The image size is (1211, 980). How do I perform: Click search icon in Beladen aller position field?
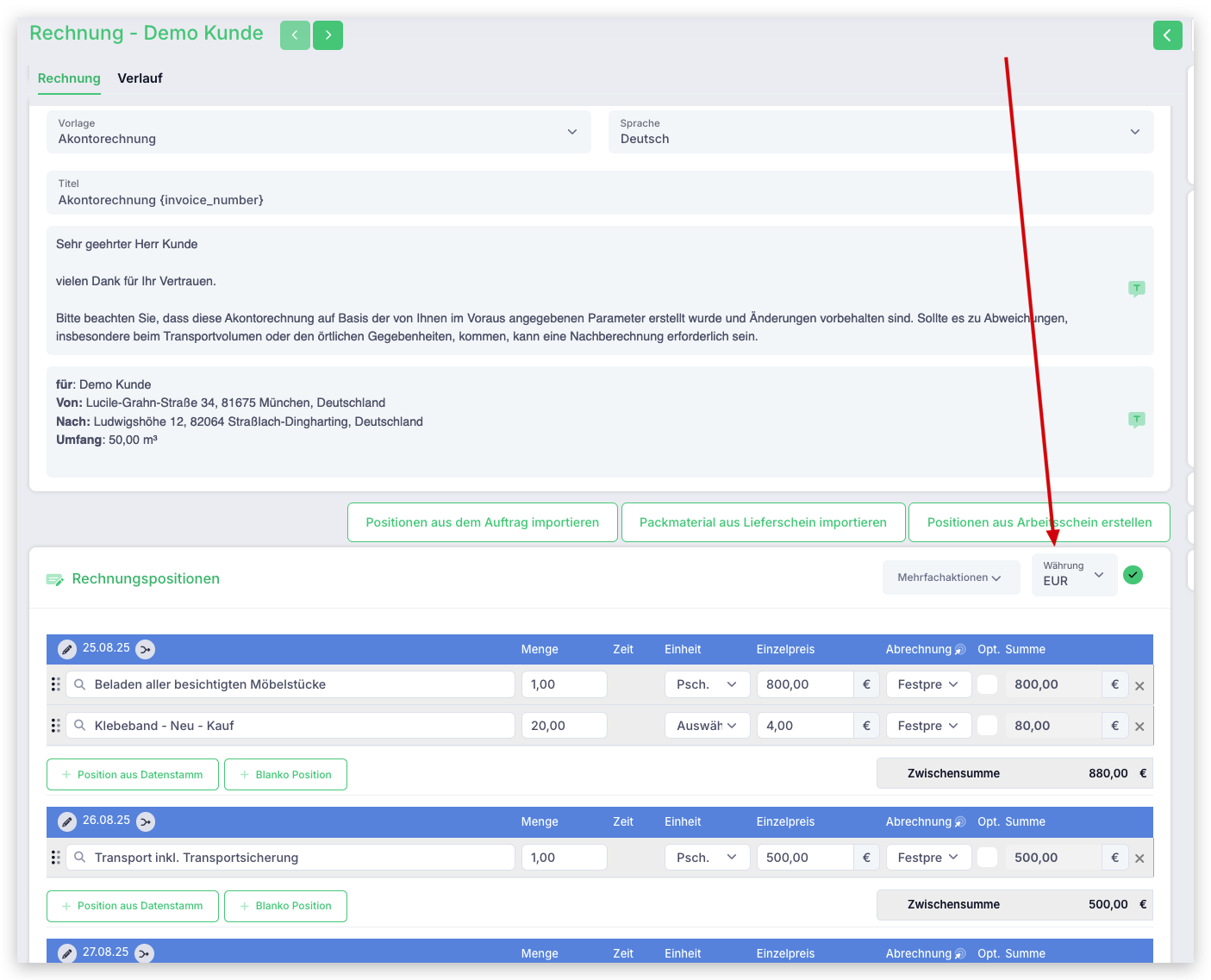[x=79, y=684]
